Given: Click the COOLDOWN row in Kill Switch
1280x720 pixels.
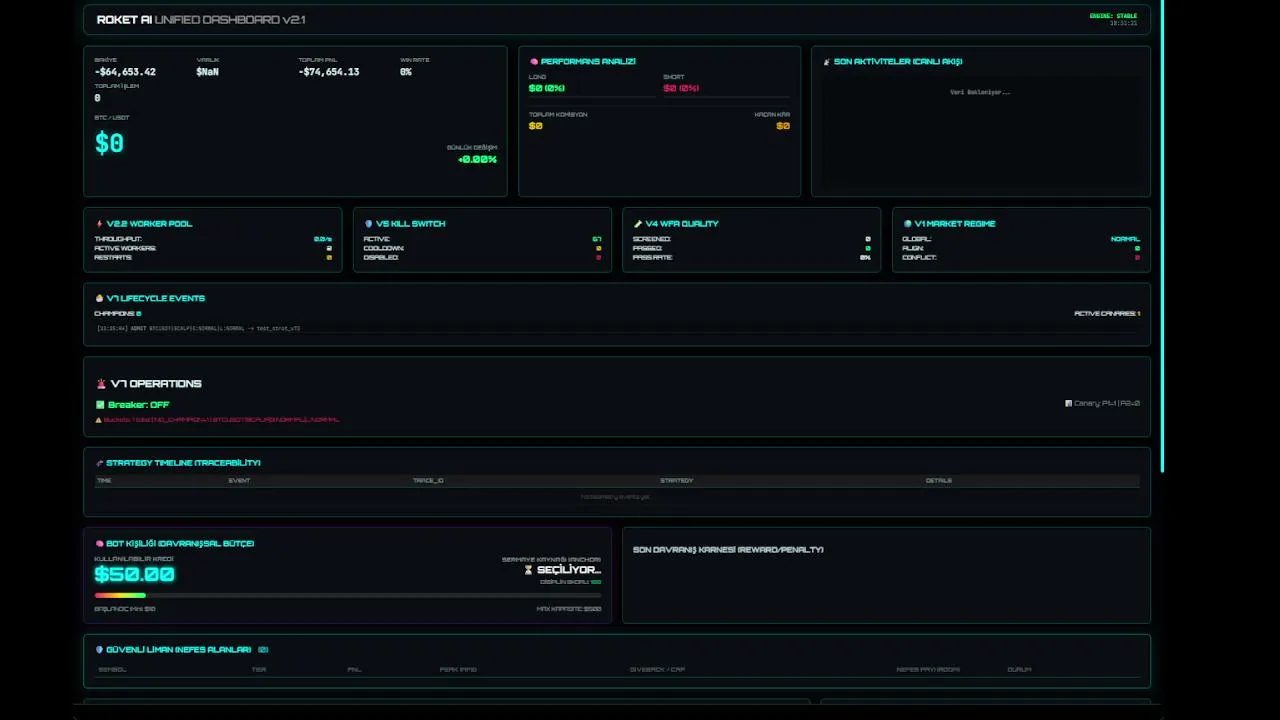Looking at the screenshot, I should tap(482, 248).
